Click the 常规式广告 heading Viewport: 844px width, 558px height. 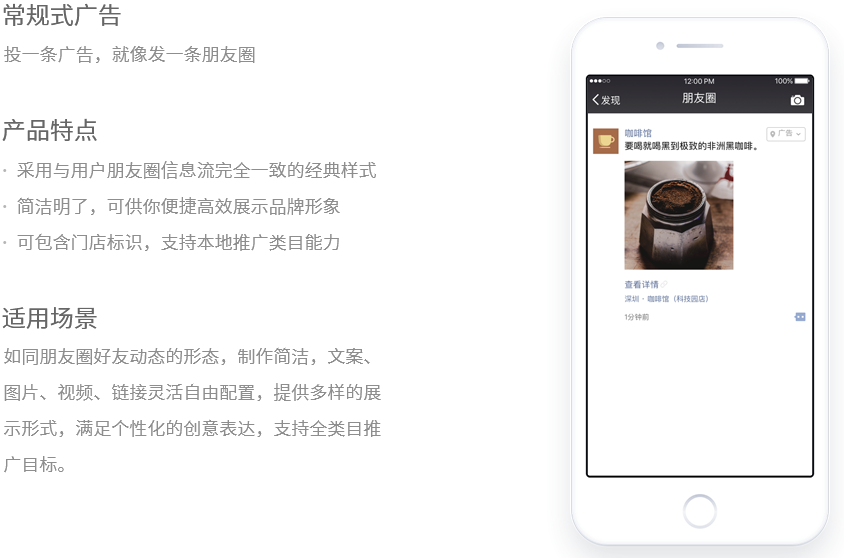pyautogui.click(x=61, y=15)
